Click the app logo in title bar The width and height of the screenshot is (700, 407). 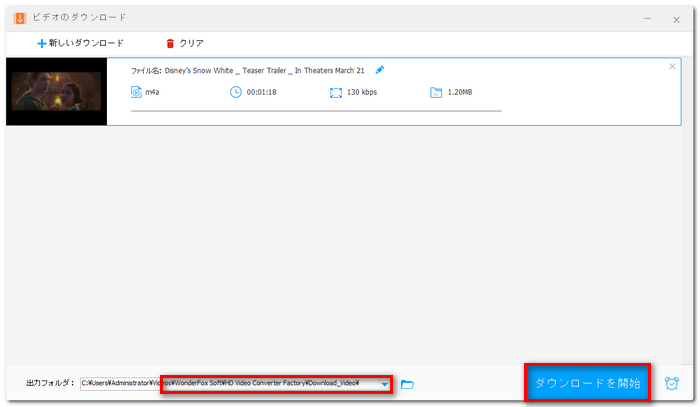17,17
